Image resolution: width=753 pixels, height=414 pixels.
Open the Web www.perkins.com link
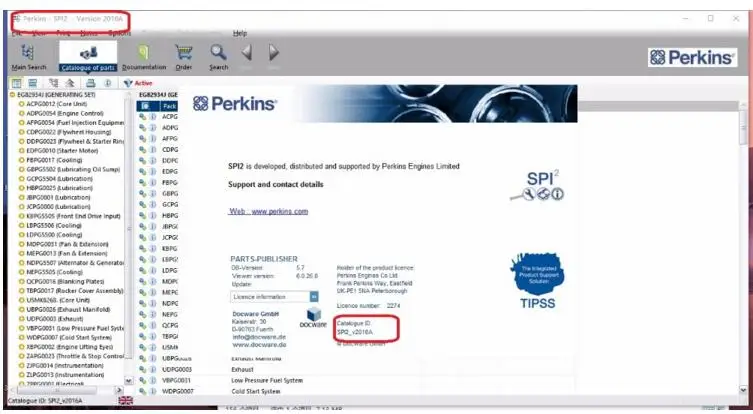268,211
